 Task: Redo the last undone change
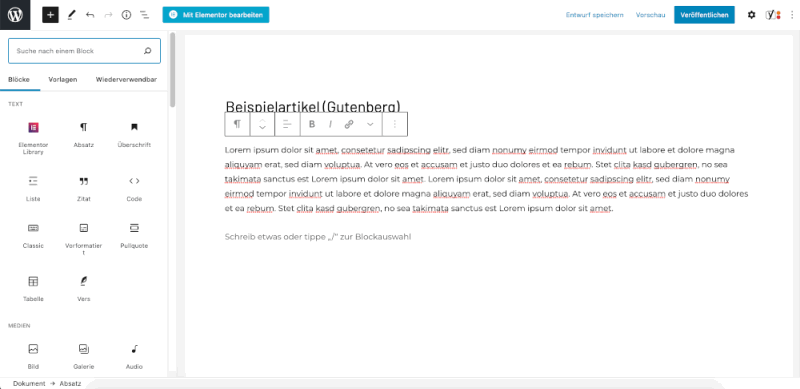[108, 15]
